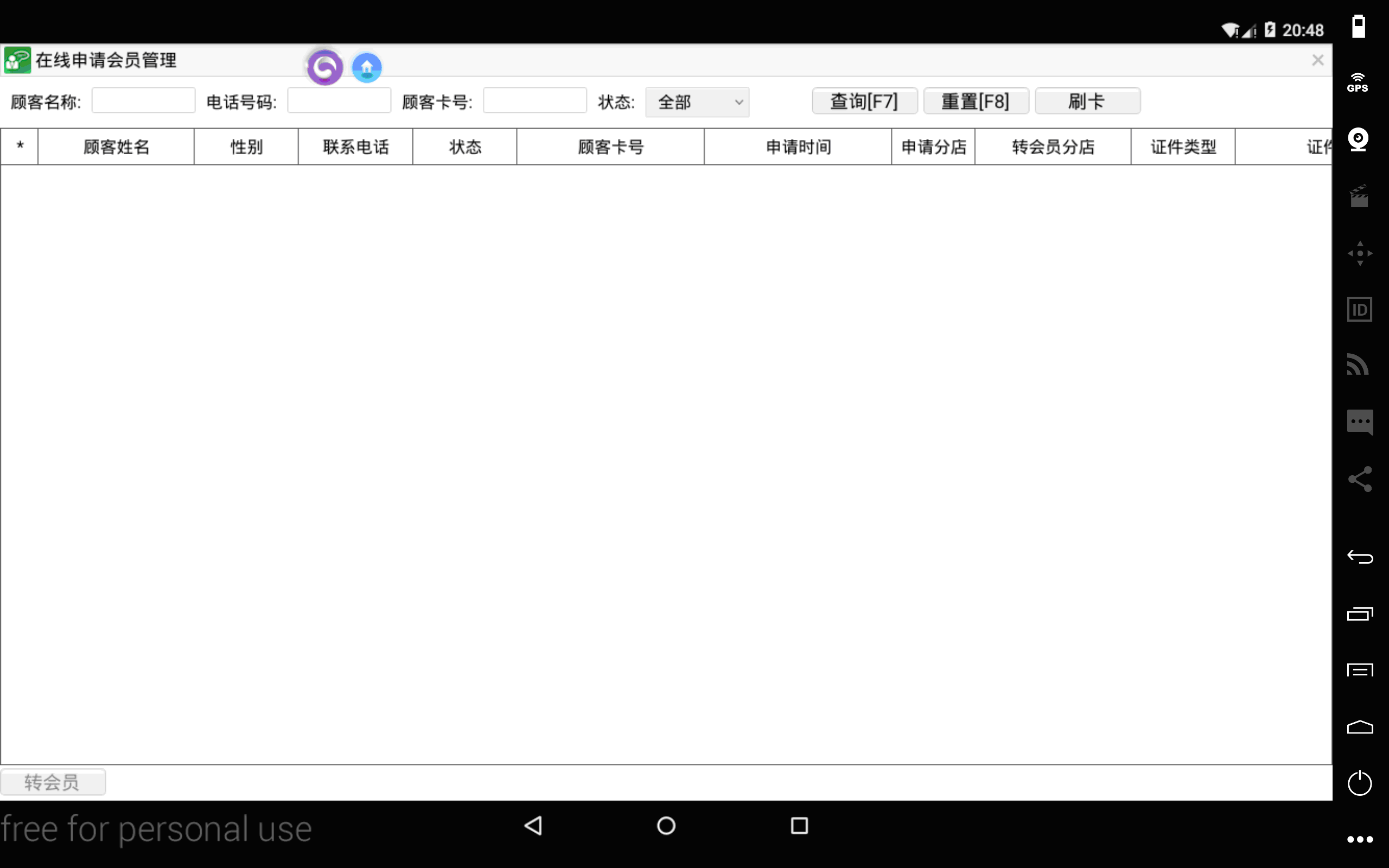
Task: Click the 申请分店 column header
Action: (933, 147)
